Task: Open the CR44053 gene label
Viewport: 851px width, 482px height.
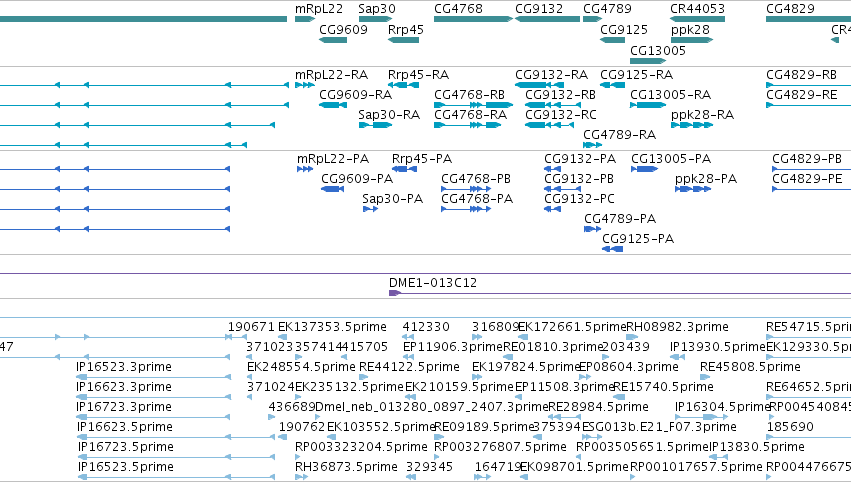Action: tap(697, 9)
